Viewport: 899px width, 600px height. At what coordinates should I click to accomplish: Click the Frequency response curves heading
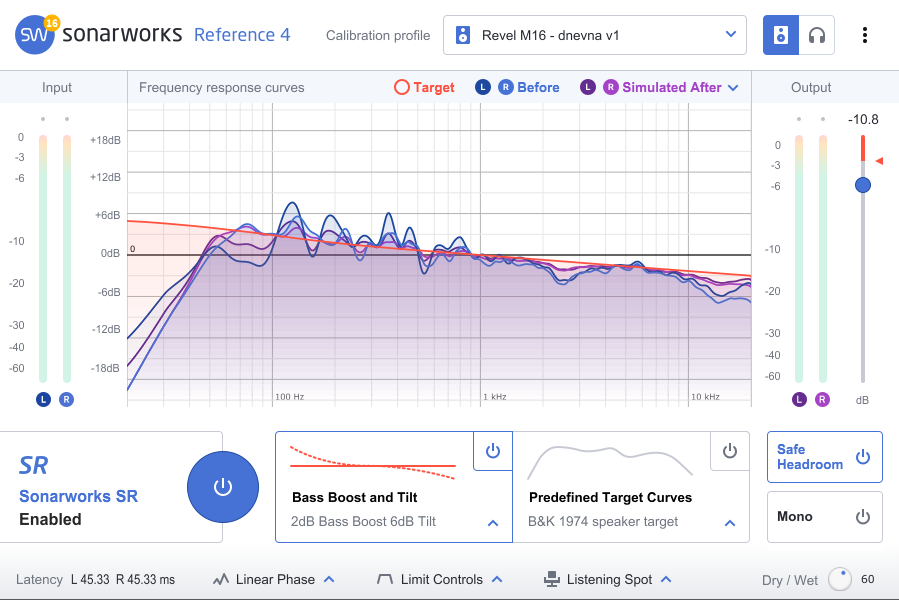(x=221, y=87)
